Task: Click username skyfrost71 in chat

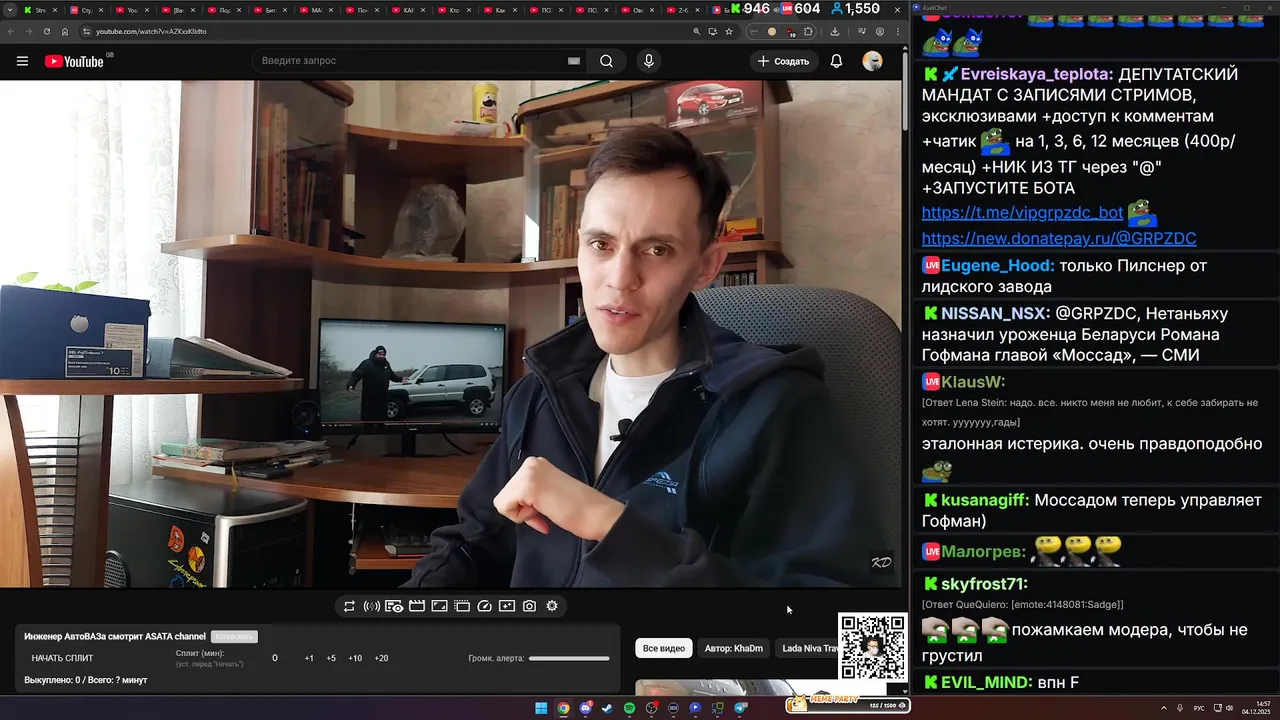Action: (984, 584)
